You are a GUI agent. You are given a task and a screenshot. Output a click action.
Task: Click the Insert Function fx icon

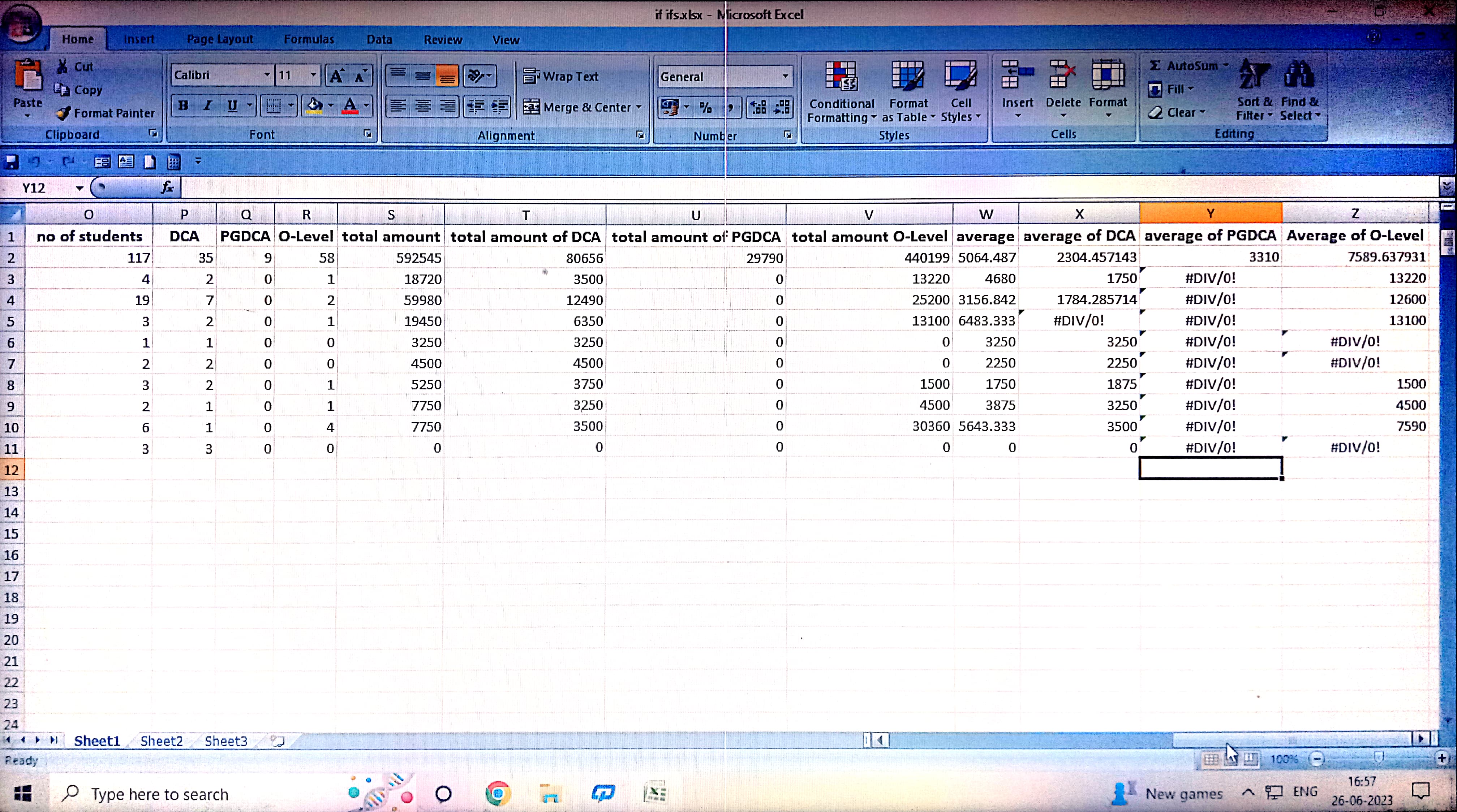click(167, 187)
